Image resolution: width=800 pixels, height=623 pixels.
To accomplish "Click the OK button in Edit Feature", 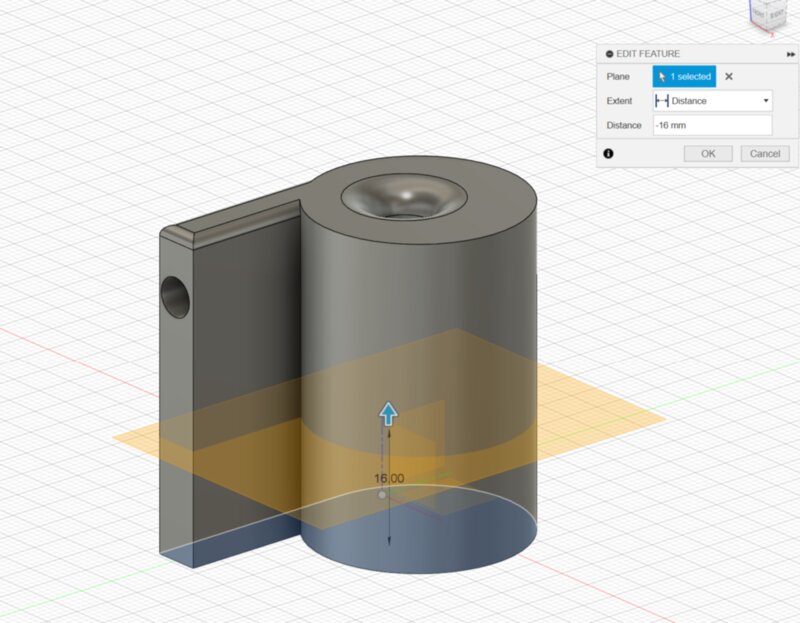I will (x=708, y=154).
